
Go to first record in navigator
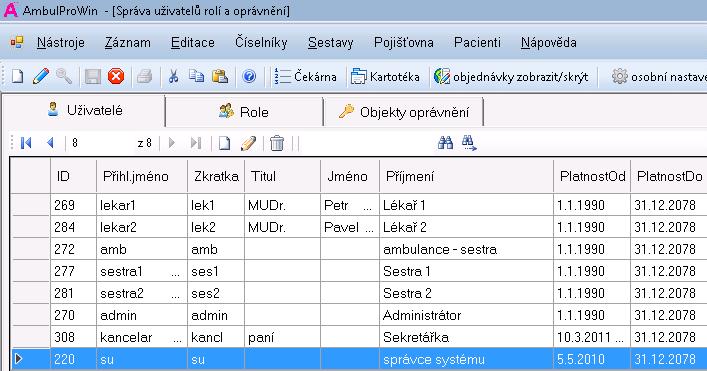(26, 143)
